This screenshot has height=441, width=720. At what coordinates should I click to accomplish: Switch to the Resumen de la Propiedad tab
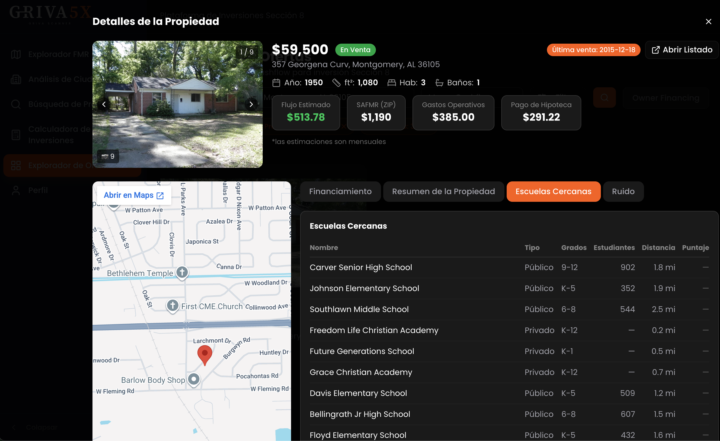coord(443,192)
